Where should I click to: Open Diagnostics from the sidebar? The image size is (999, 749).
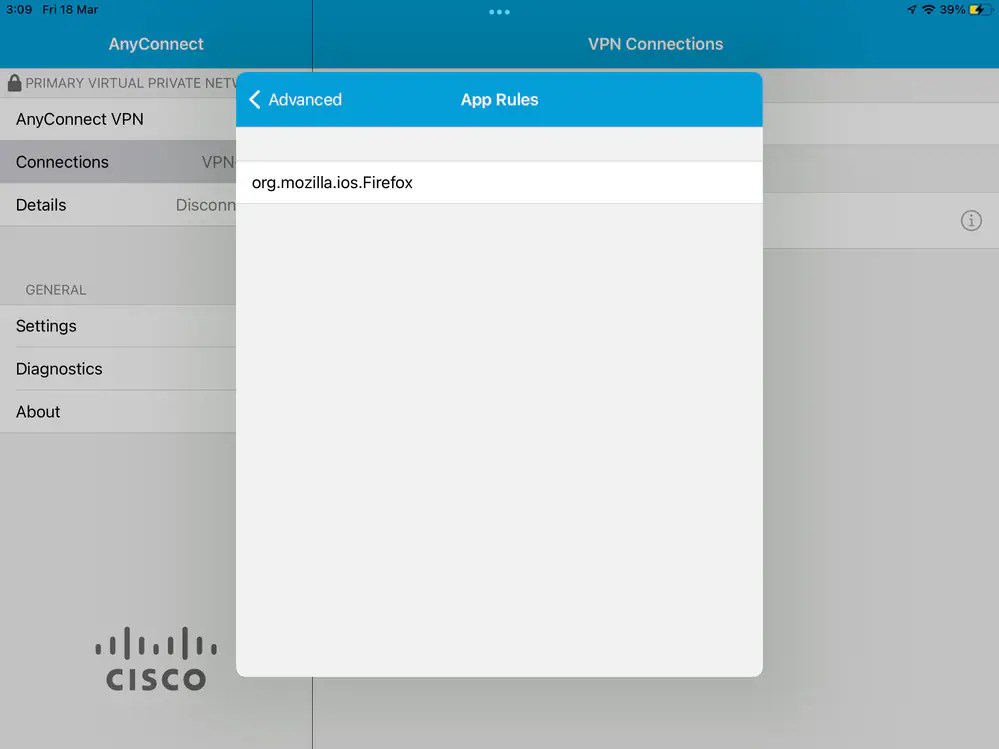pyautogui.click(x=59, y=368)
